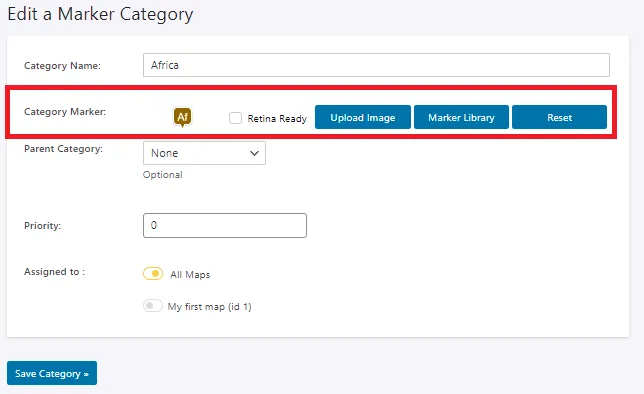Viewport: 644px width, 394px height.
Task: Click the Africa 'Af' marker icon
Action: pyautogui.click(x=182, y=118)
